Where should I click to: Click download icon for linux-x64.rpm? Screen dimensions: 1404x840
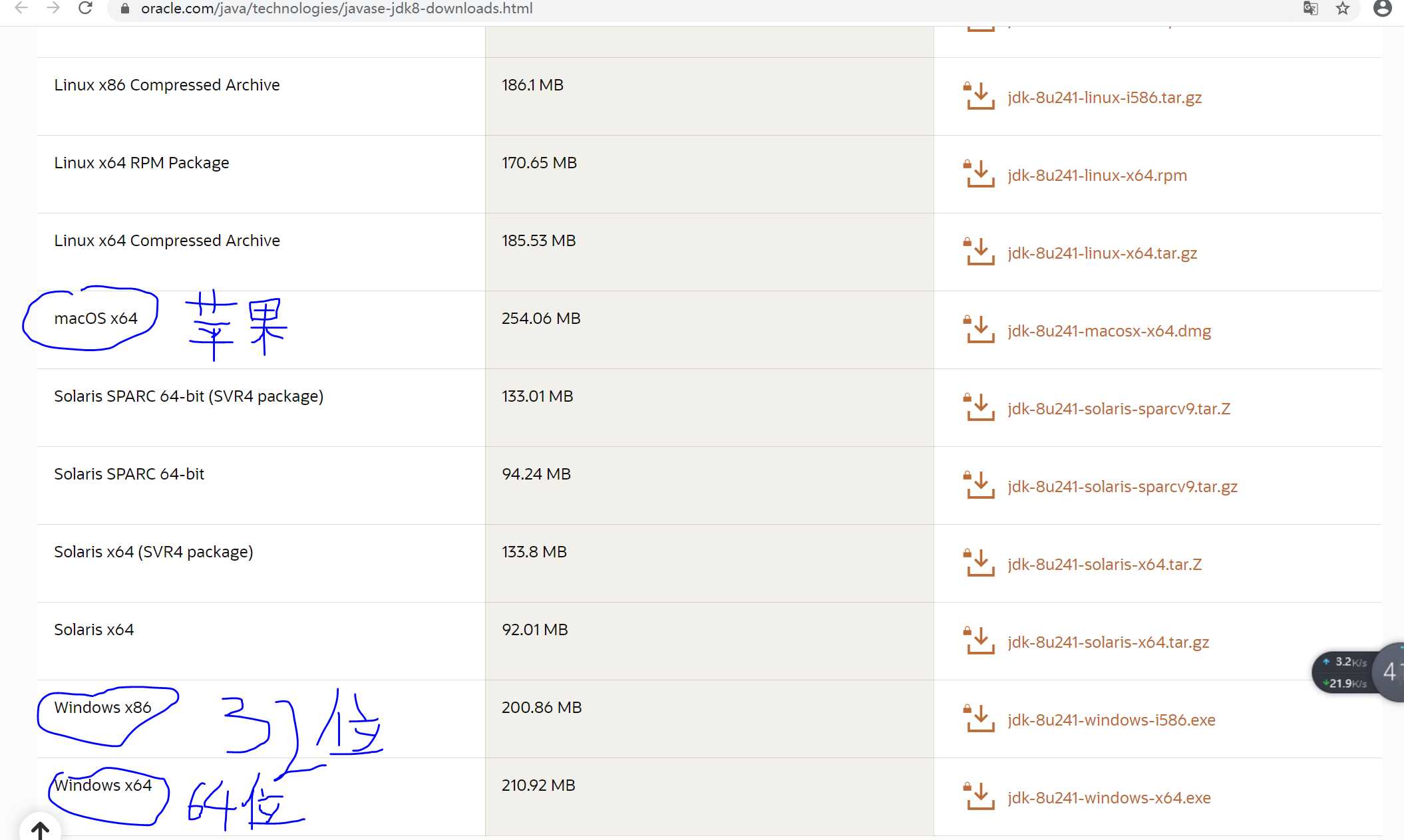tap(979, 174)
